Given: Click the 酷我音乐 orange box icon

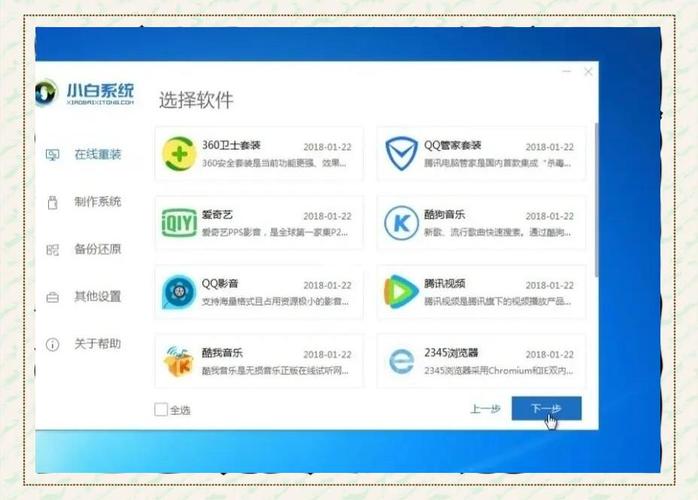Looking at the screenshot, I should 179,362.
